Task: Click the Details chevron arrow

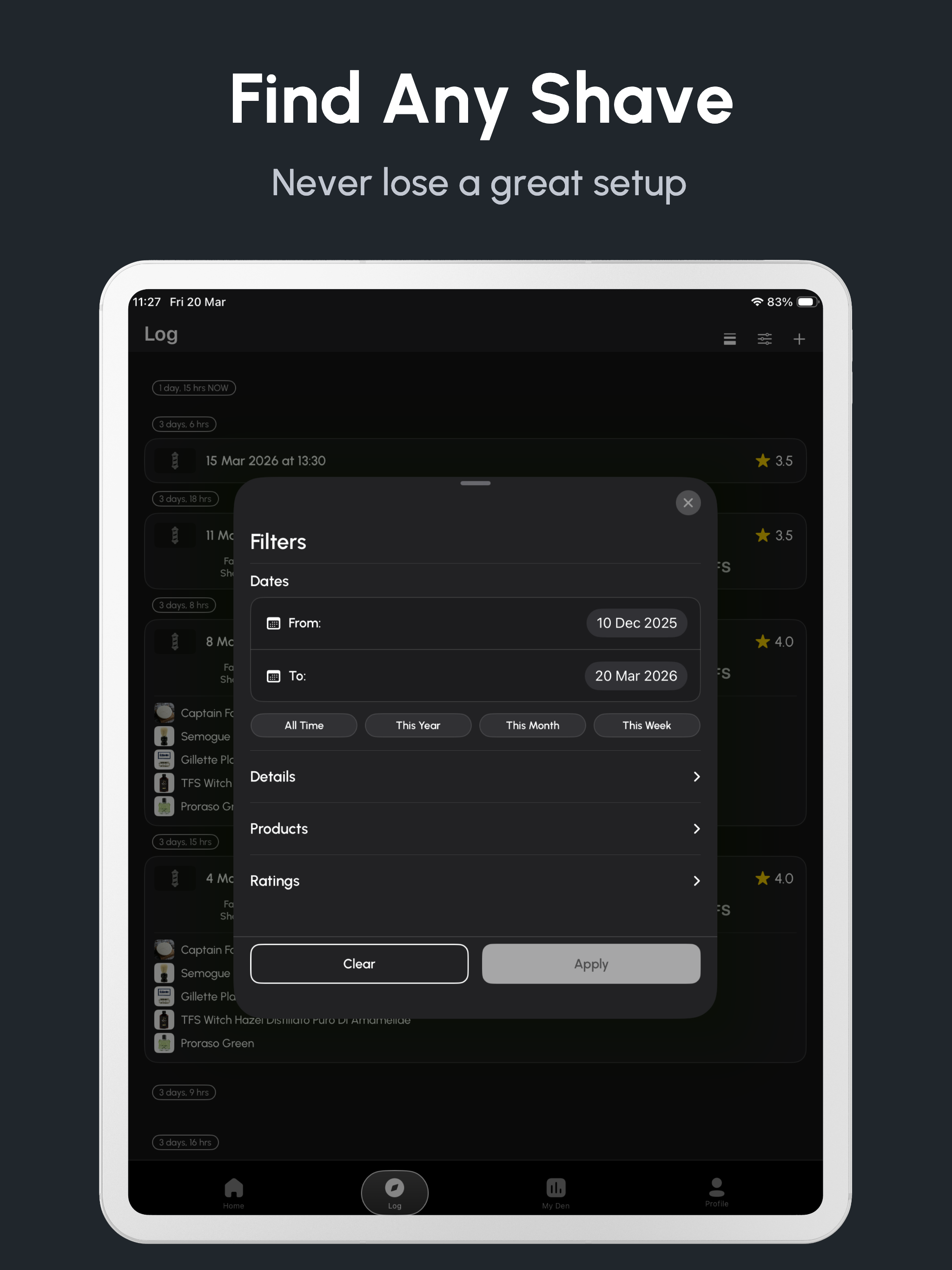Action: (696, 777)
